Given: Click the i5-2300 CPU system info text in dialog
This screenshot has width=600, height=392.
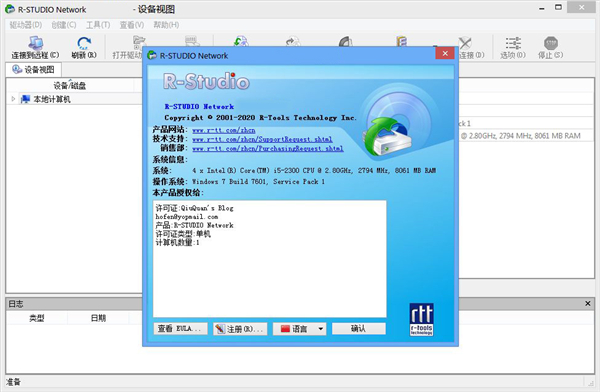Looking at the screenshot, I should 314,170.
